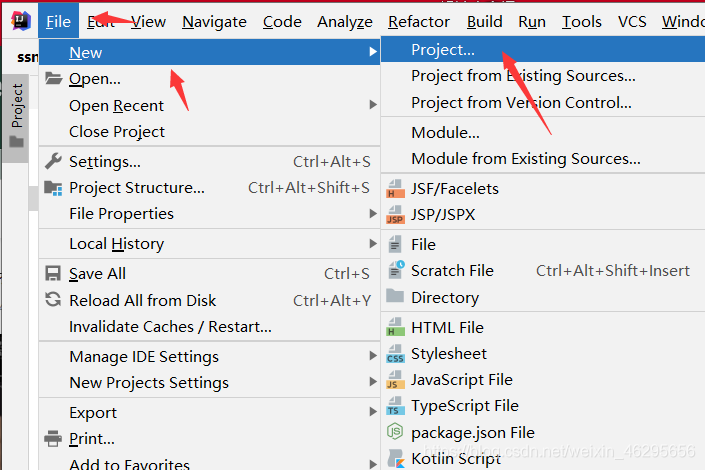Image resolution: width=705 pixels, height=470 pixels.
Task: Open the Project side panel tab
Action: [17, 107]
